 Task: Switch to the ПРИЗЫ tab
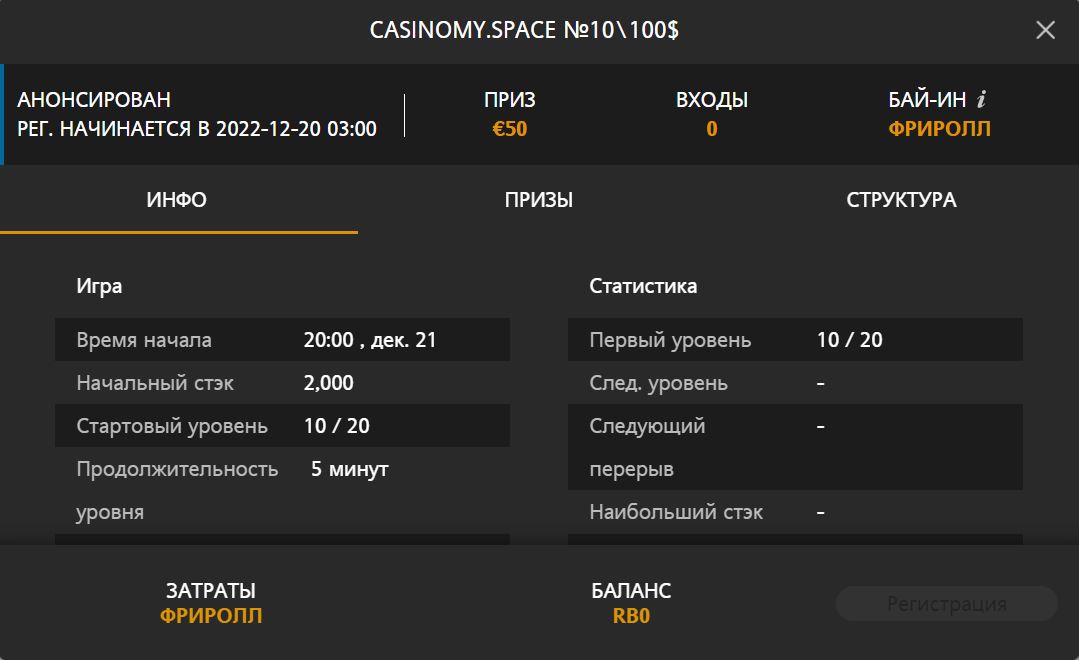539,200
